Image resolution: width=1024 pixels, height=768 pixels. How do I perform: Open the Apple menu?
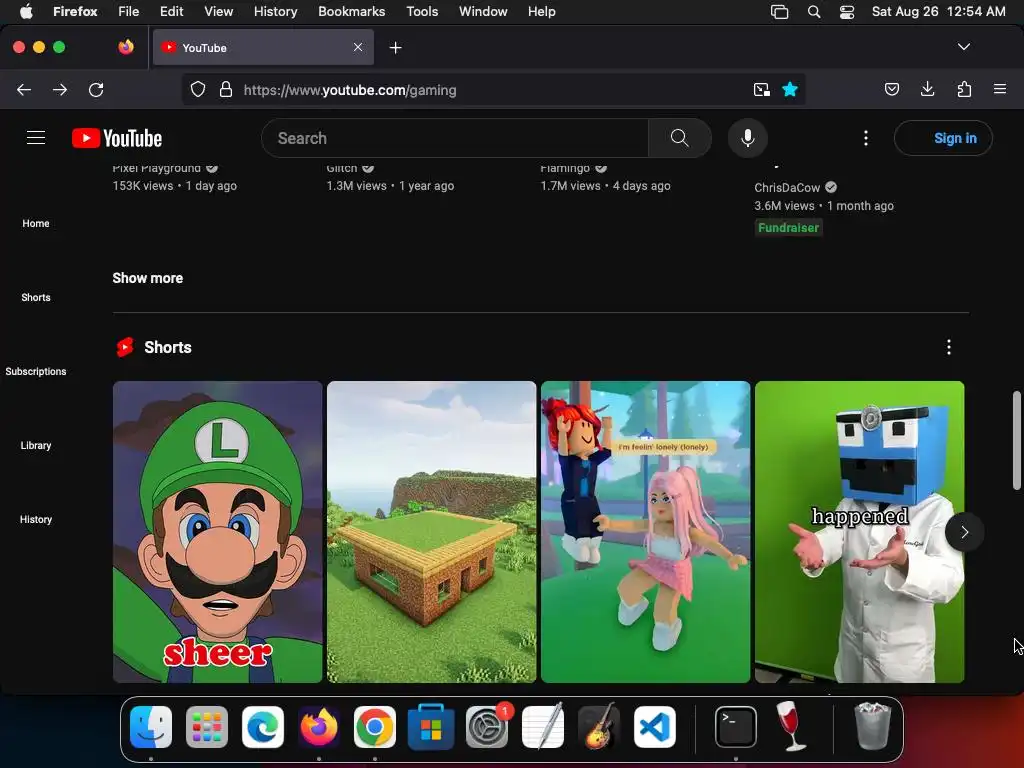(26, 12)
